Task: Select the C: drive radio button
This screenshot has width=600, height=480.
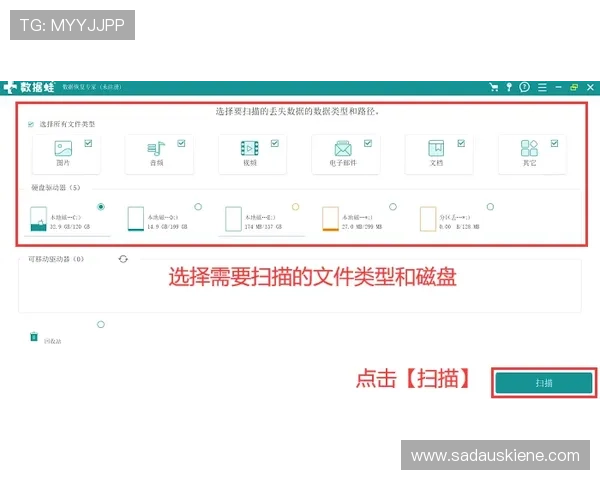Action: pos(101,207)
